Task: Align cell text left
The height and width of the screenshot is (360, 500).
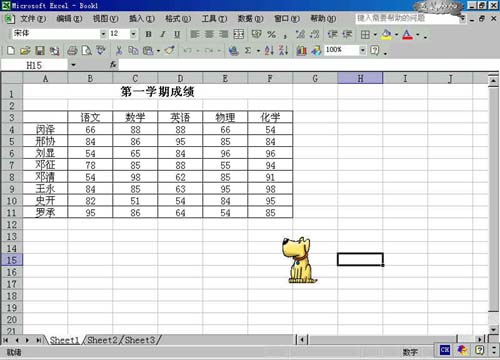Action: click(195, 34)
